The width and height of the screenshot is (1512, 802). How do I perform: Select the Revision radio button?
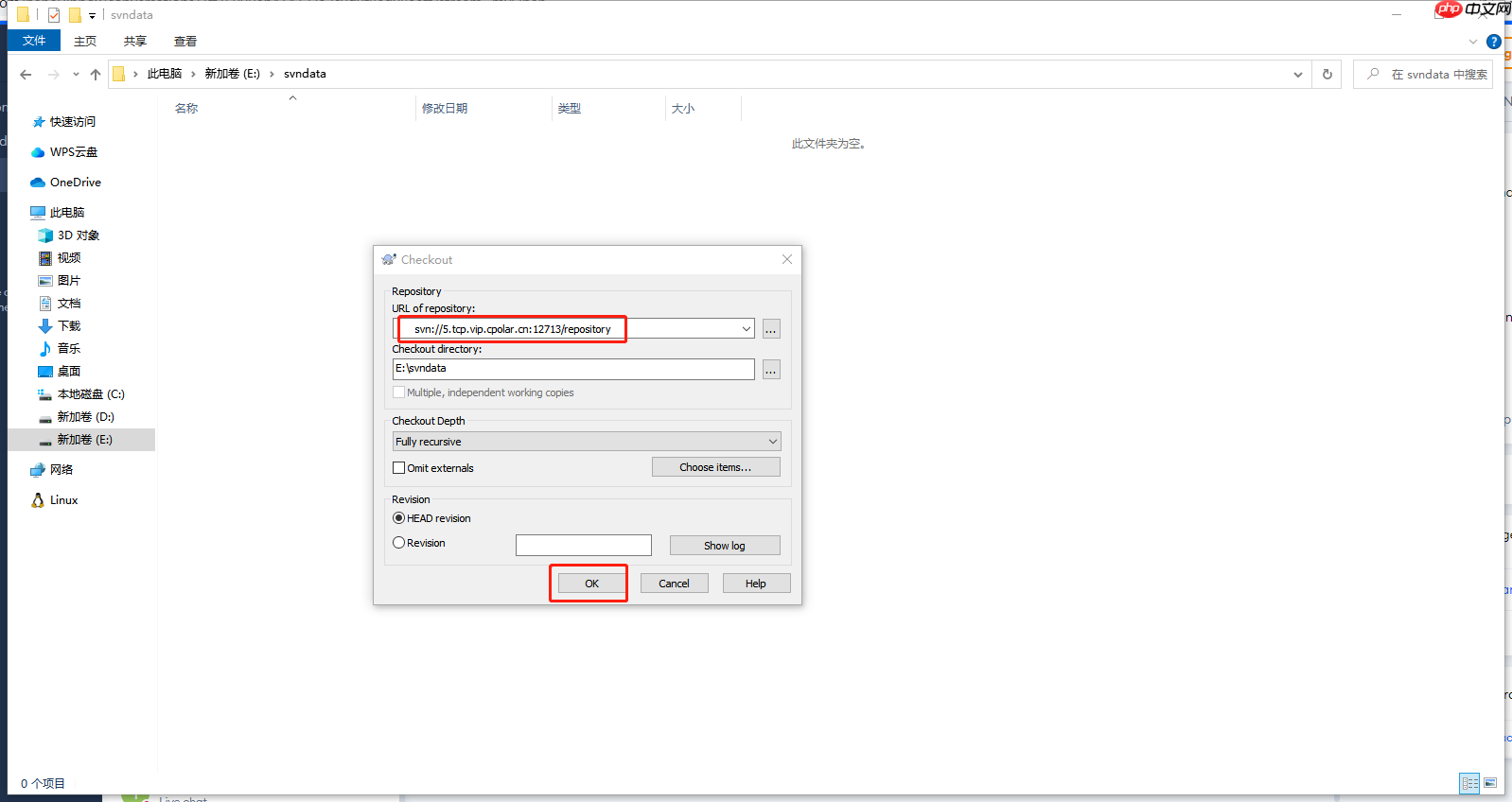click(x=399, y=543)
